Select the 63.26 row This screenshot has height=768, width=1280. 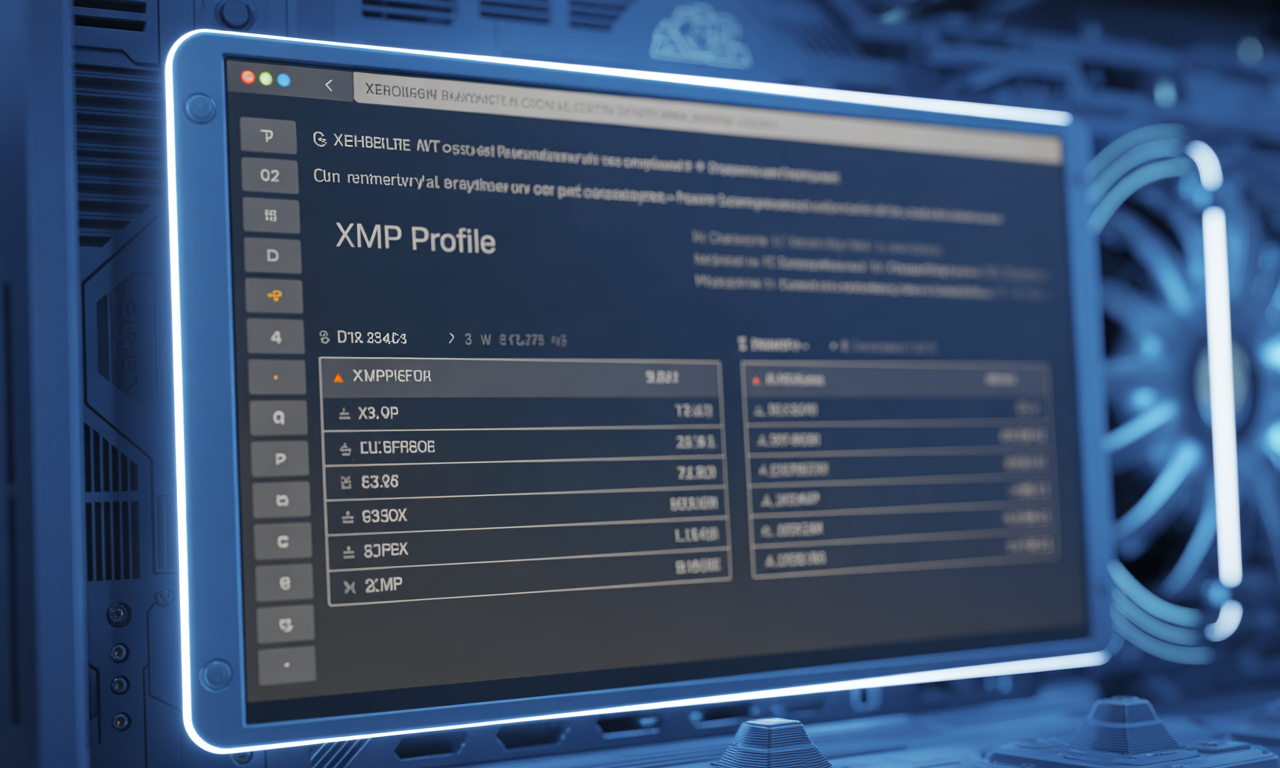(525, 481)
